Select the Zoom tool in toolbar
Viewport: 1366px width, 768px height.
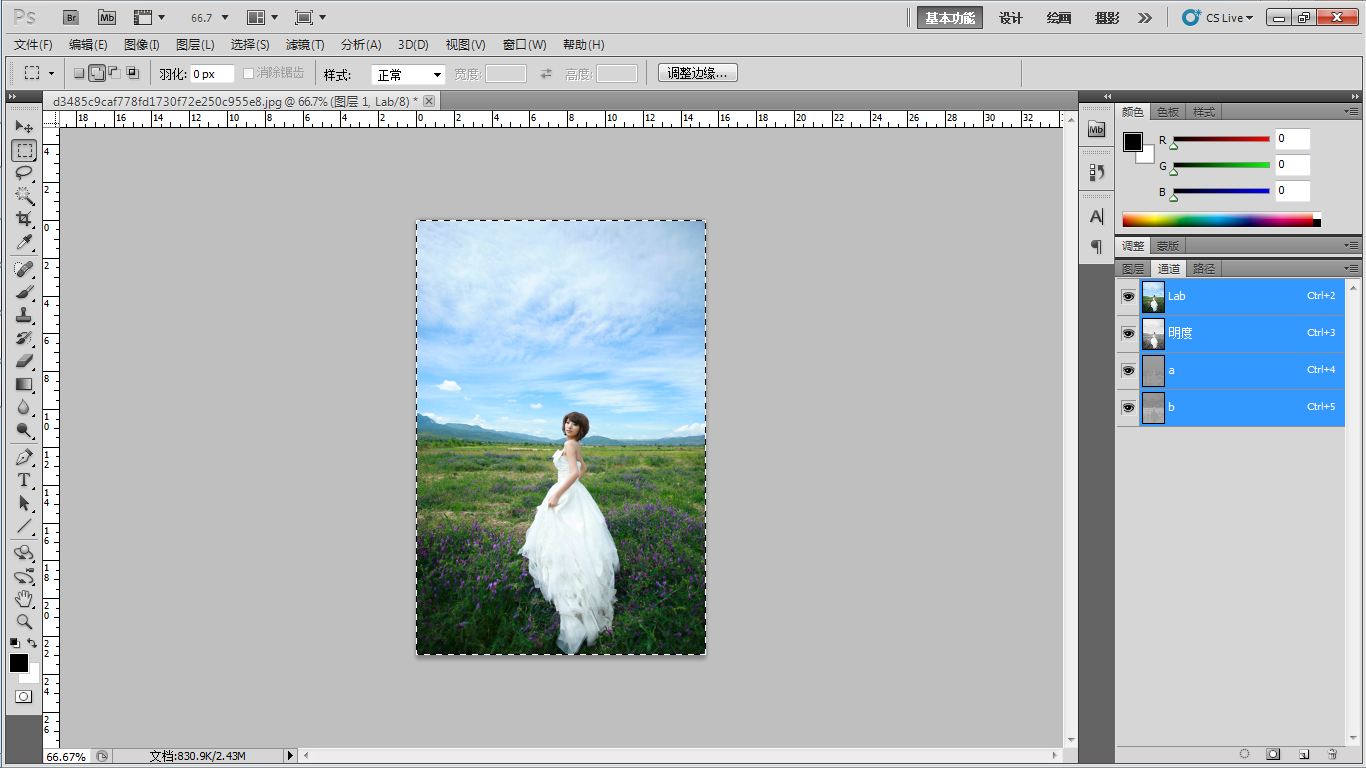[x=24, y=622]
